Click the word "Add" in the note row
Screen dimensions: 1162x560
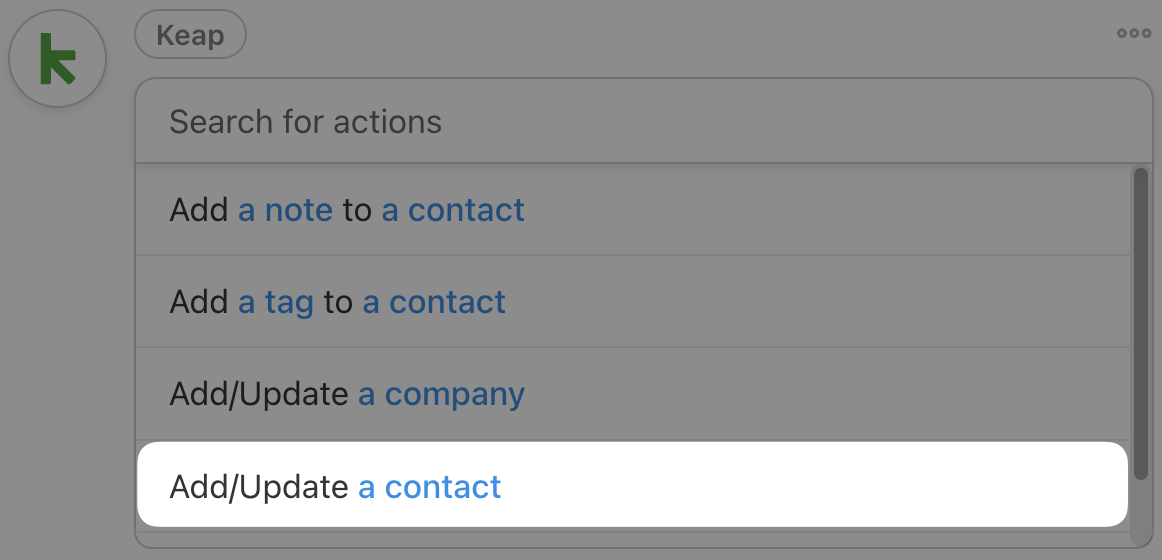(x=199, y=210)
